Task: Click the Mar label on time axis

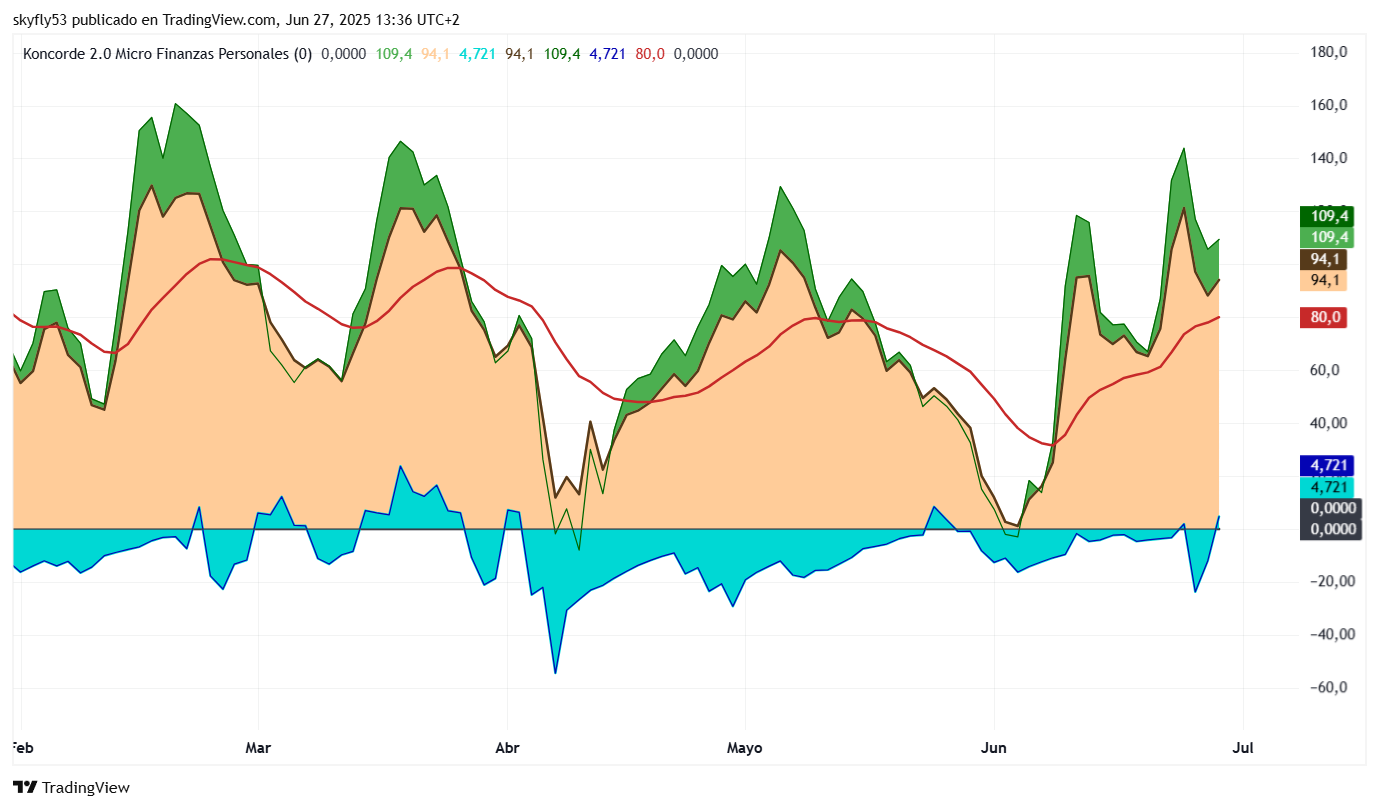Action: (x=258, y=748)
